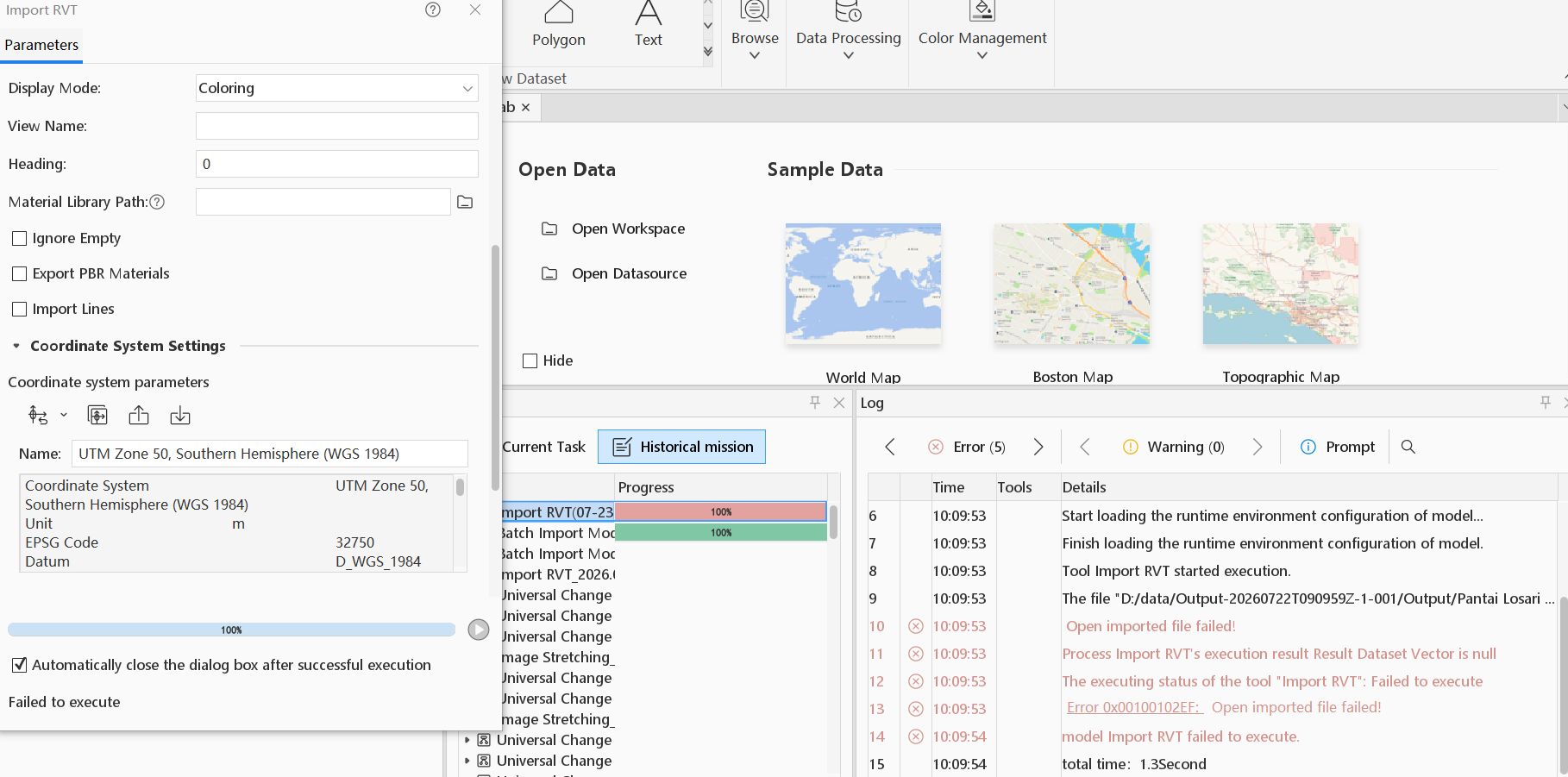The width and height of the screenshot is (1568, 777).
Task: Run the Import RVT tool
Action: click(479, 630)
